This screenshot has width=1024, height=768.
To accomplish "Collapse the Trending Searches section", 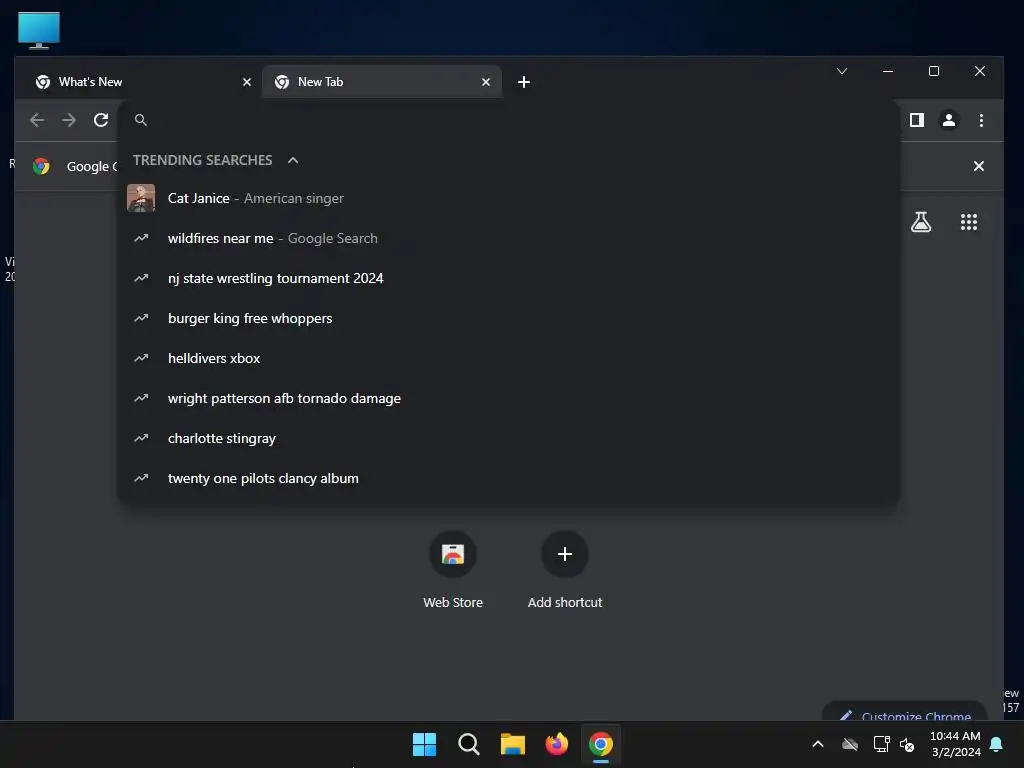I will (293, 161).
